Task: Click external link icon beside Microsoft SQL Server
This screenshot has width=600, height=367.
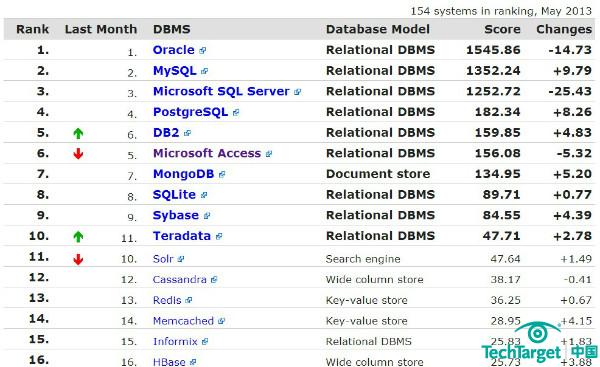Action: [297, 92]
